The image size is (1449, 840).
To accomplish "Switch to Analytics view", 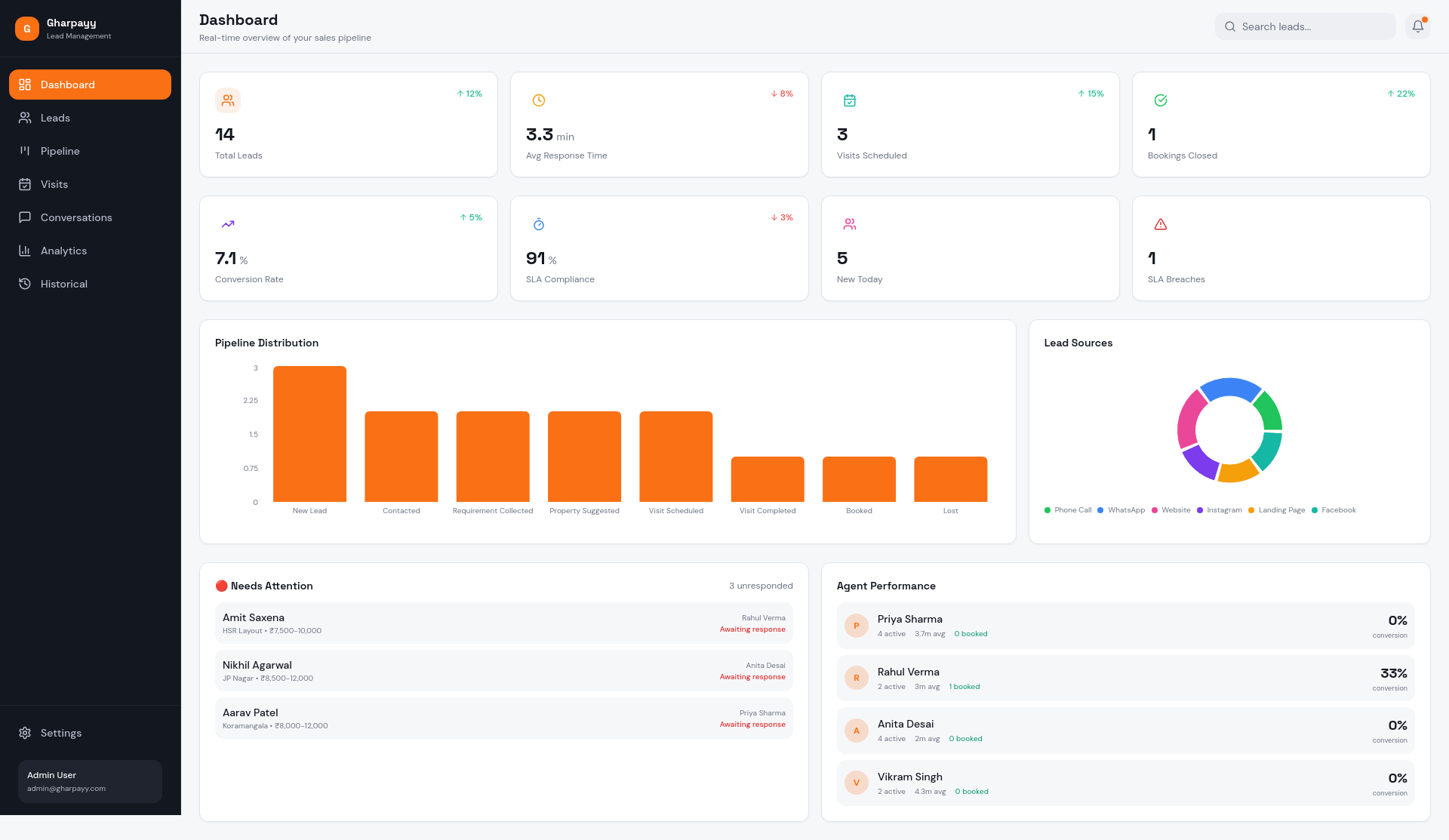I will pos(90,251).
